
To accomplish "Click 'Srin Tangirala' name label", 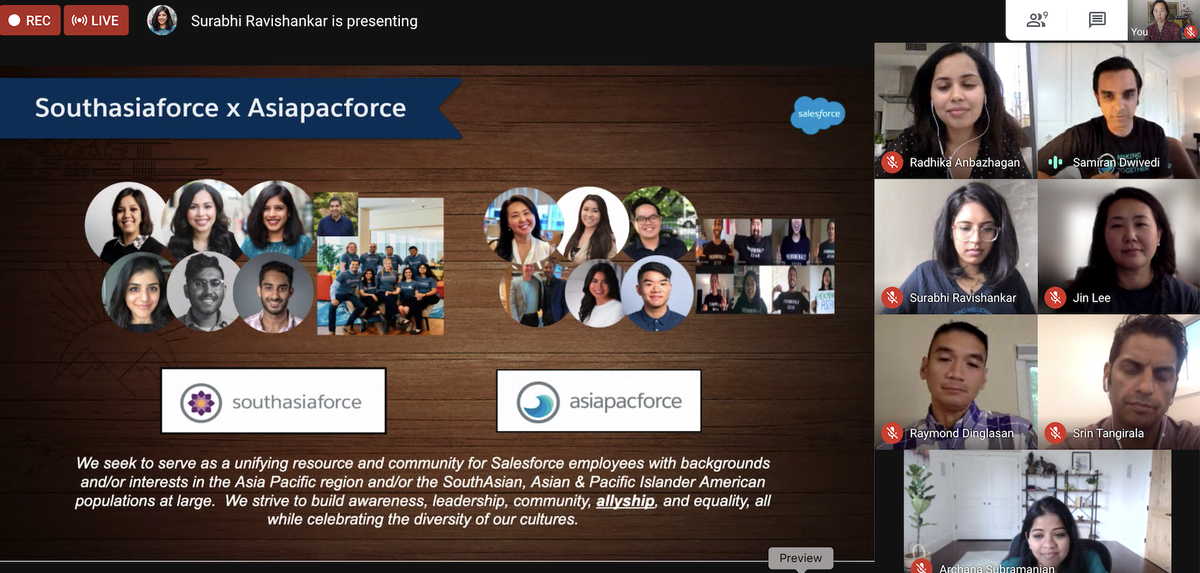I will (1108, 434).
